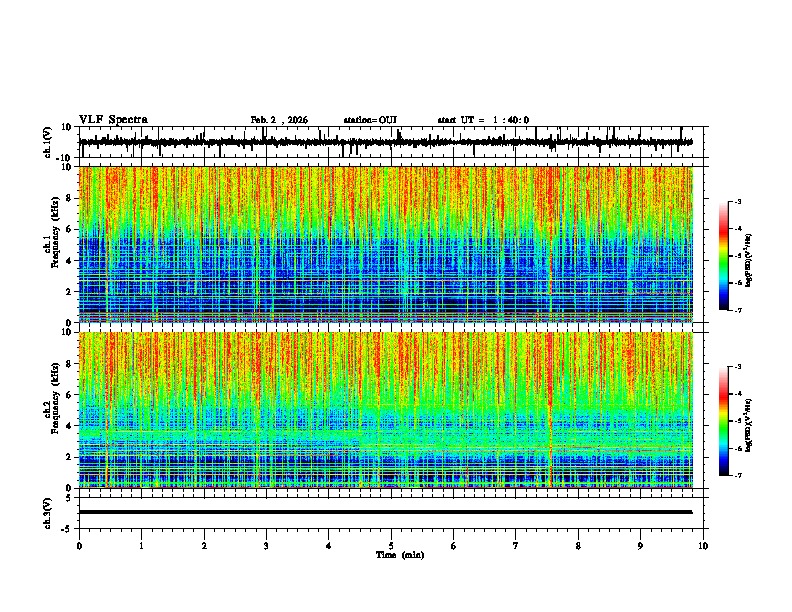The image size is (792, 612).
Task: Click the 'VLF Spectra' plot title
Action: pos(113,120)
